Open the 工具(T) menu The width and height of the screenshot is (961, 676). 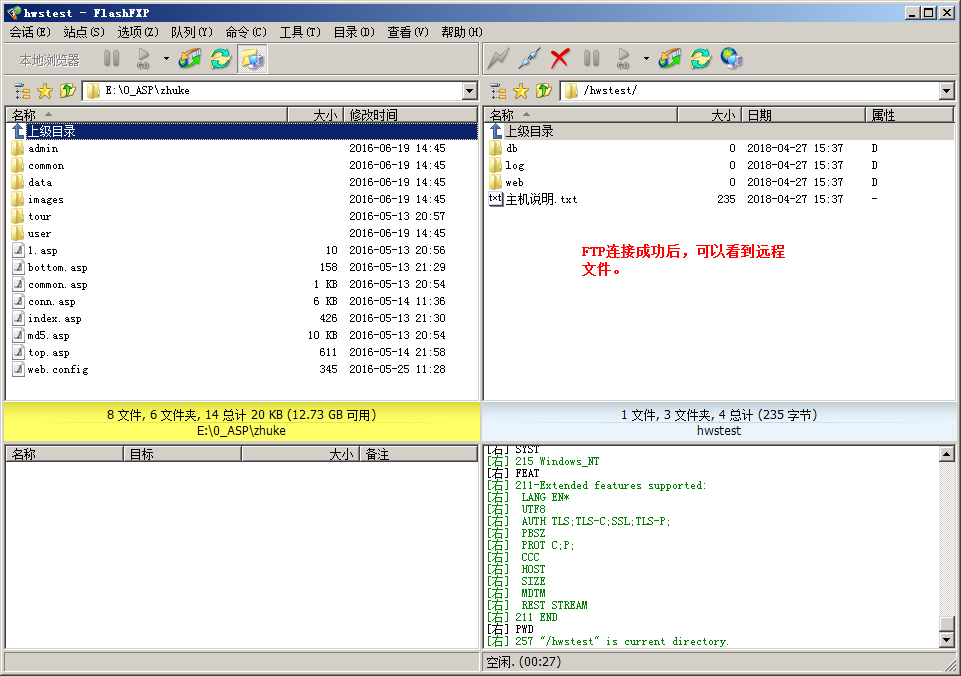[300, 32]
